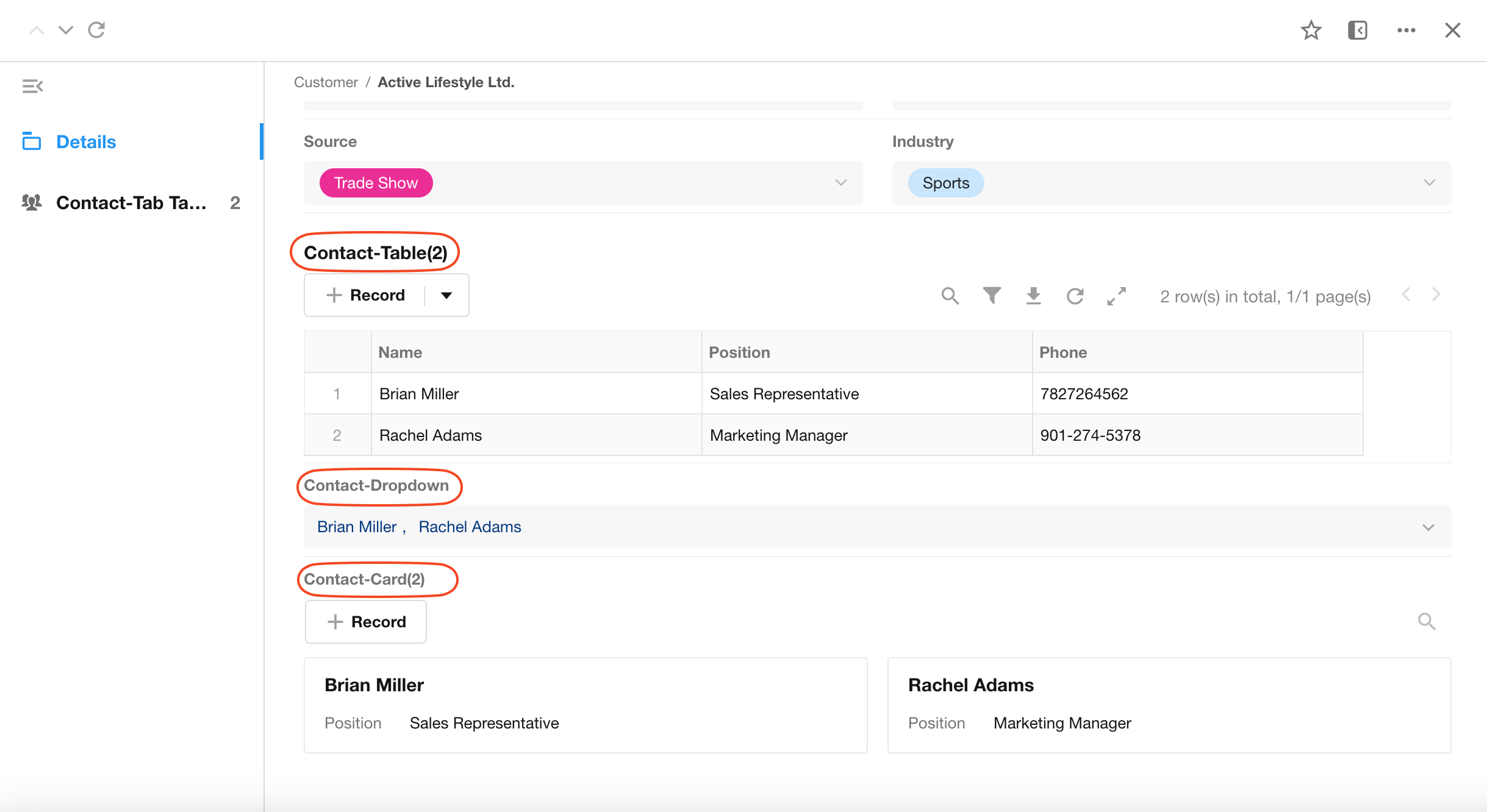Click the search icon in Contact-Table toolbar

click(x=950, y=296)
